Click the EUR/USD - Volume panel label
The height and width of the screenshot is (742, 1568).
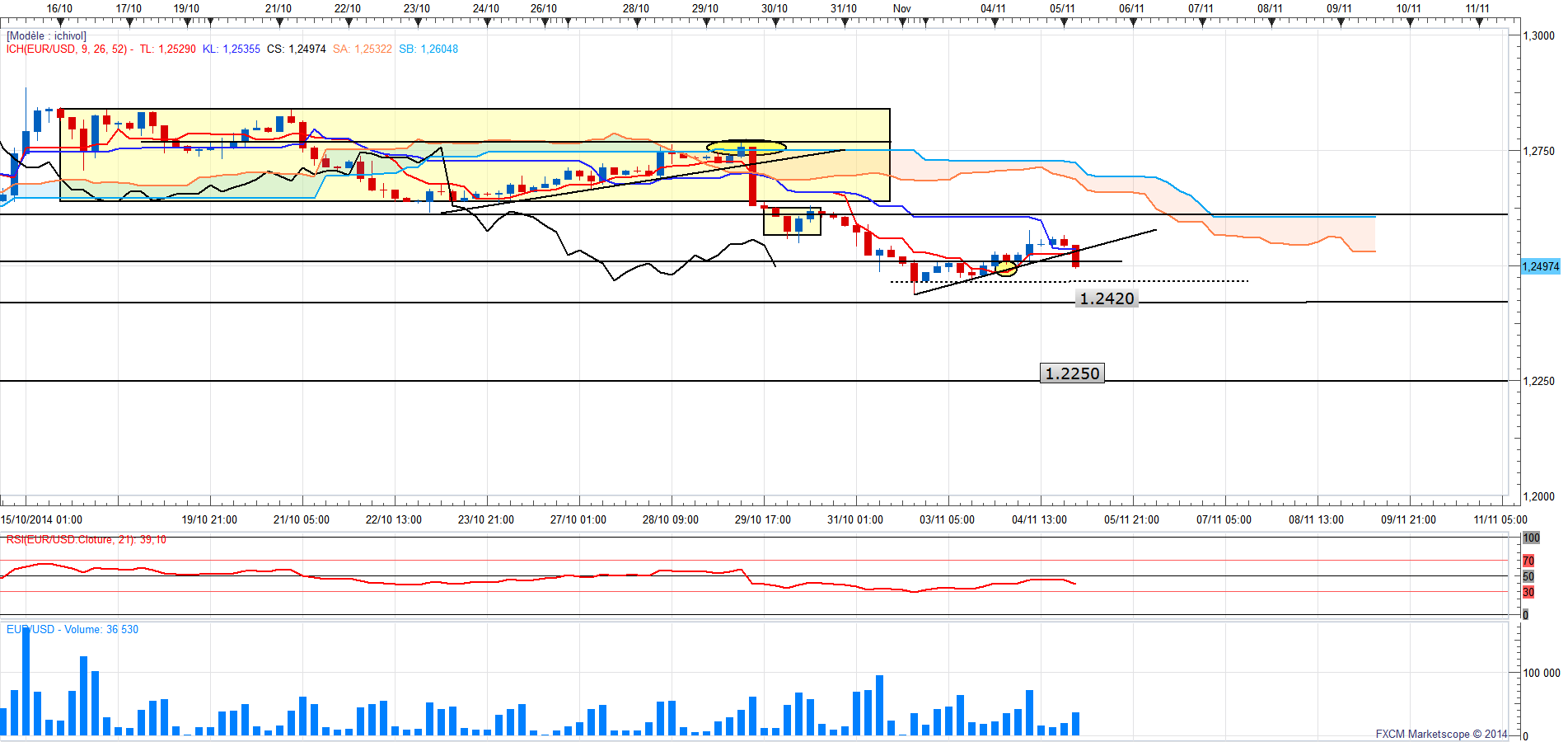[73, 629]
